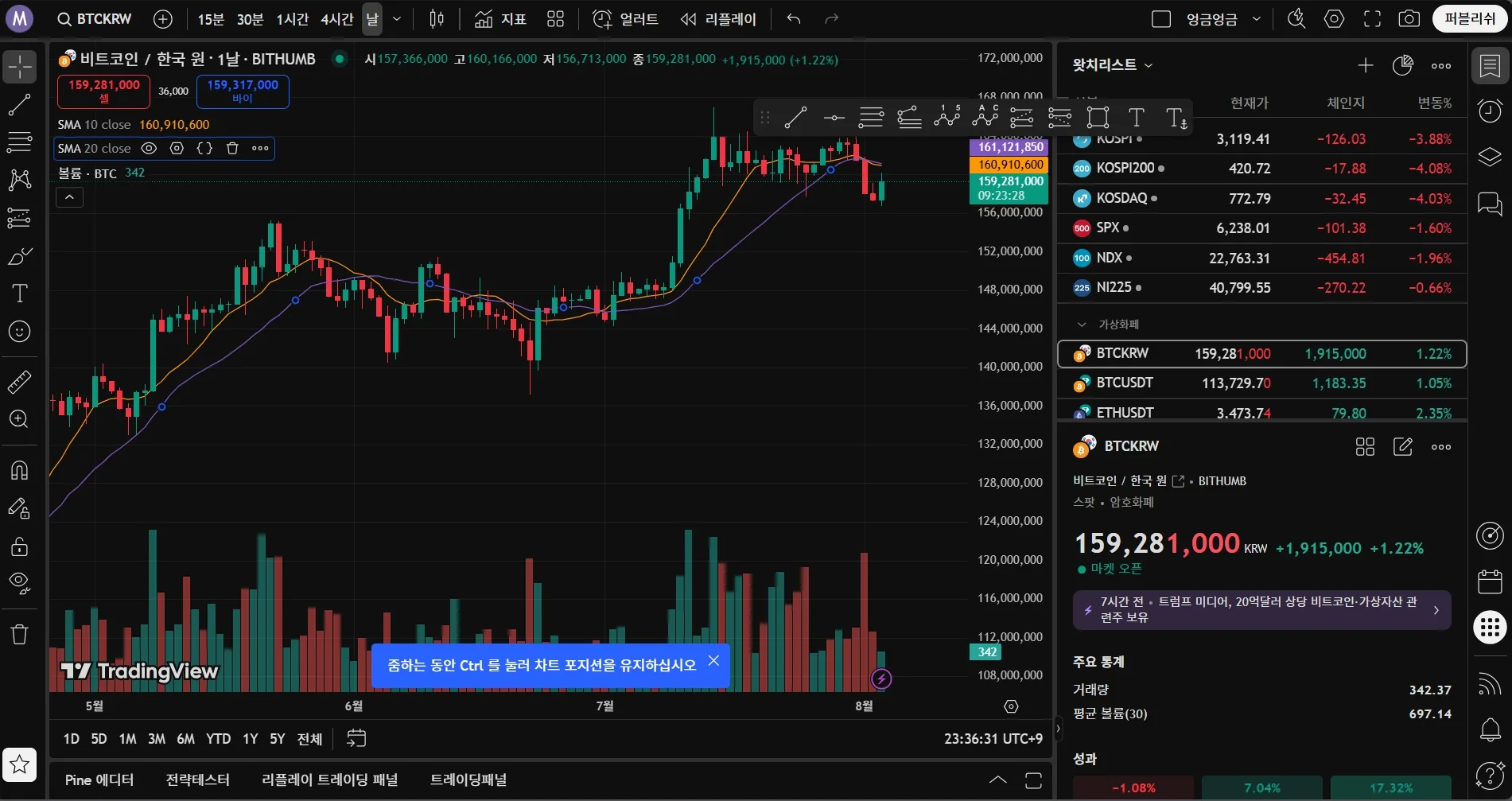Select the crosshair cursor tool
Screen dimensions: 1512x801
click(x=20, y=67)
